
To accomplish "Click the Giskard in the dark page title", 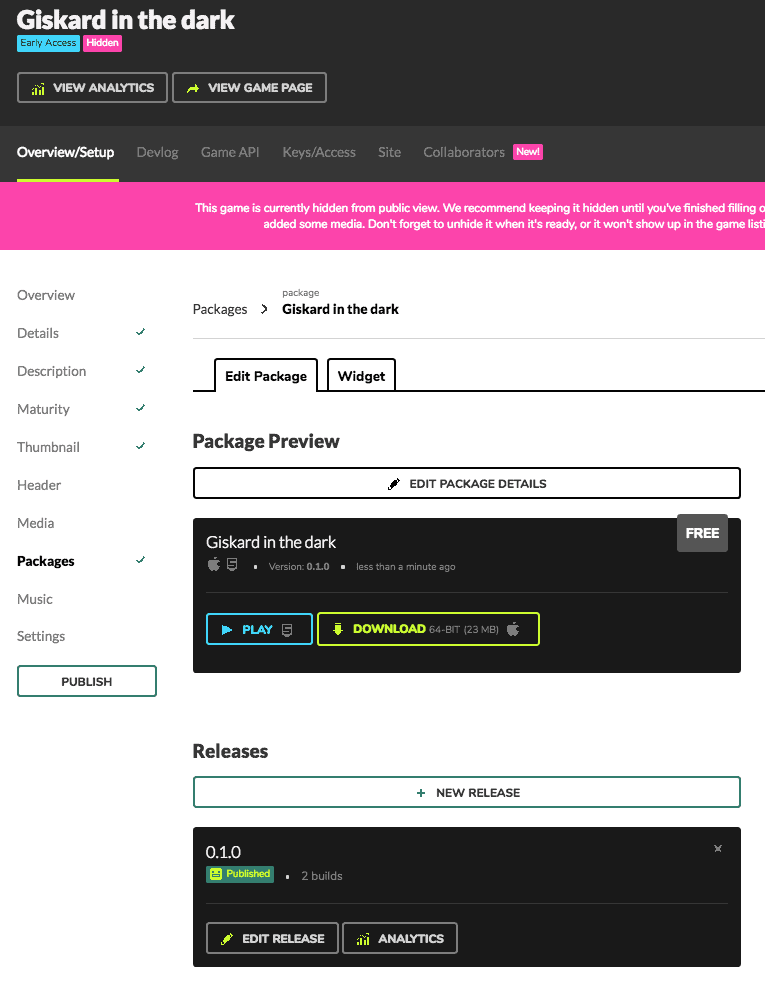I will click(x=125, y=20).
